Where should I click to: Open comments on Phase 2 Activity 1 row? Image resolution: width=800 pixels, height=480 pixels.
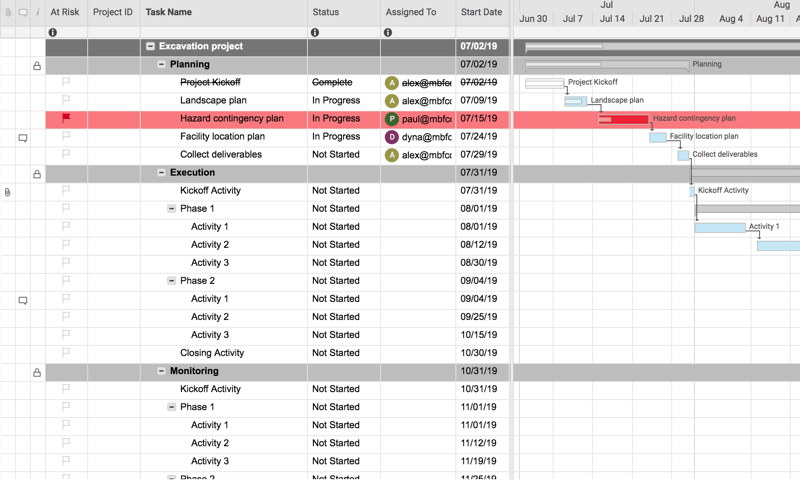pos(23,300)
